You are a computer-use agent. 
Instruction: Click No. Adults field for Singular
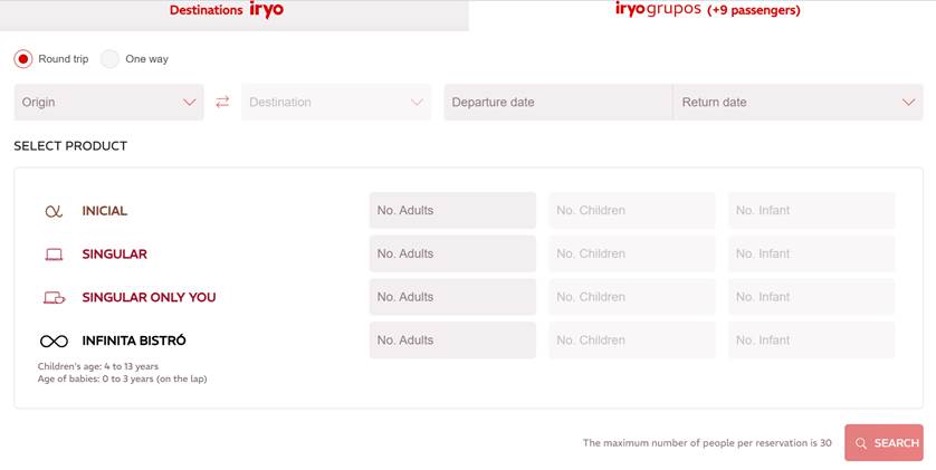click(x=452, y=254)
